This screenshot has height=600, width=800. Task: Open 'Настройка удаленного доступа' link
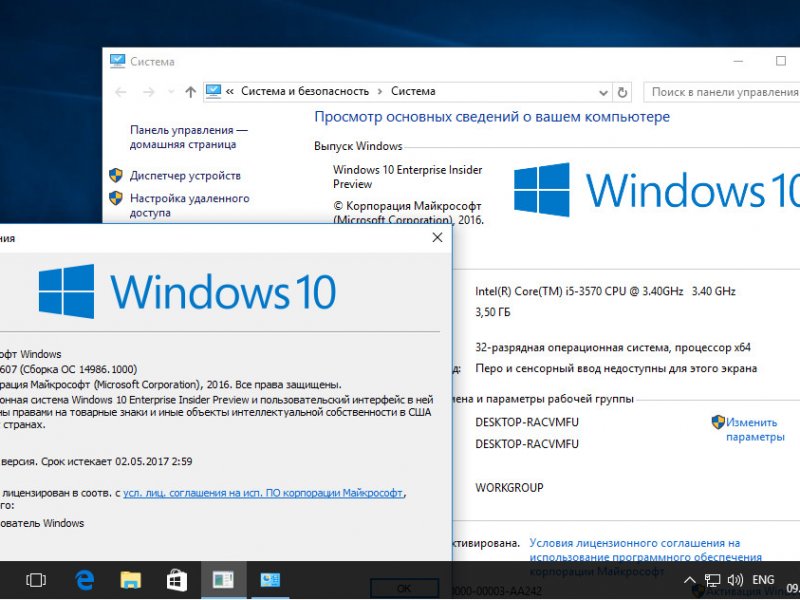click(189, 205)
